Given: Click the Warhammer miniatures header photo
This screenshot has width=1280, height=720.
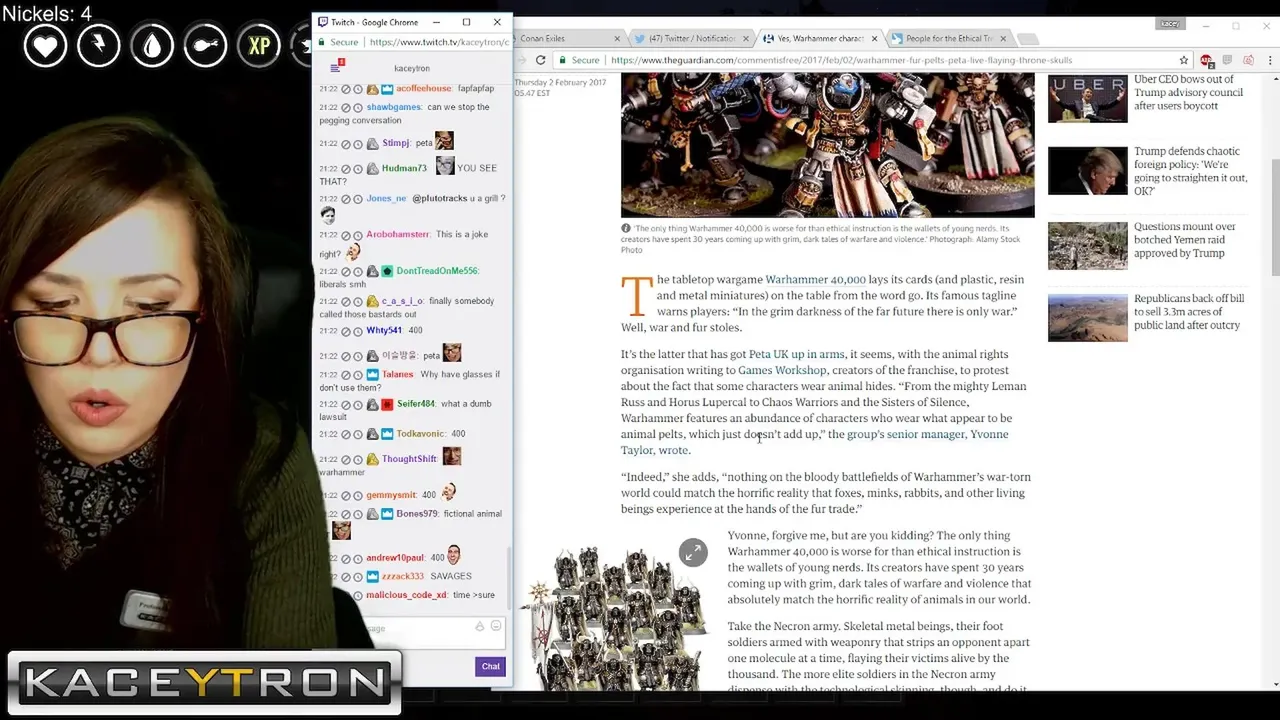Looking at the screenshot, I should click(828, 145).
